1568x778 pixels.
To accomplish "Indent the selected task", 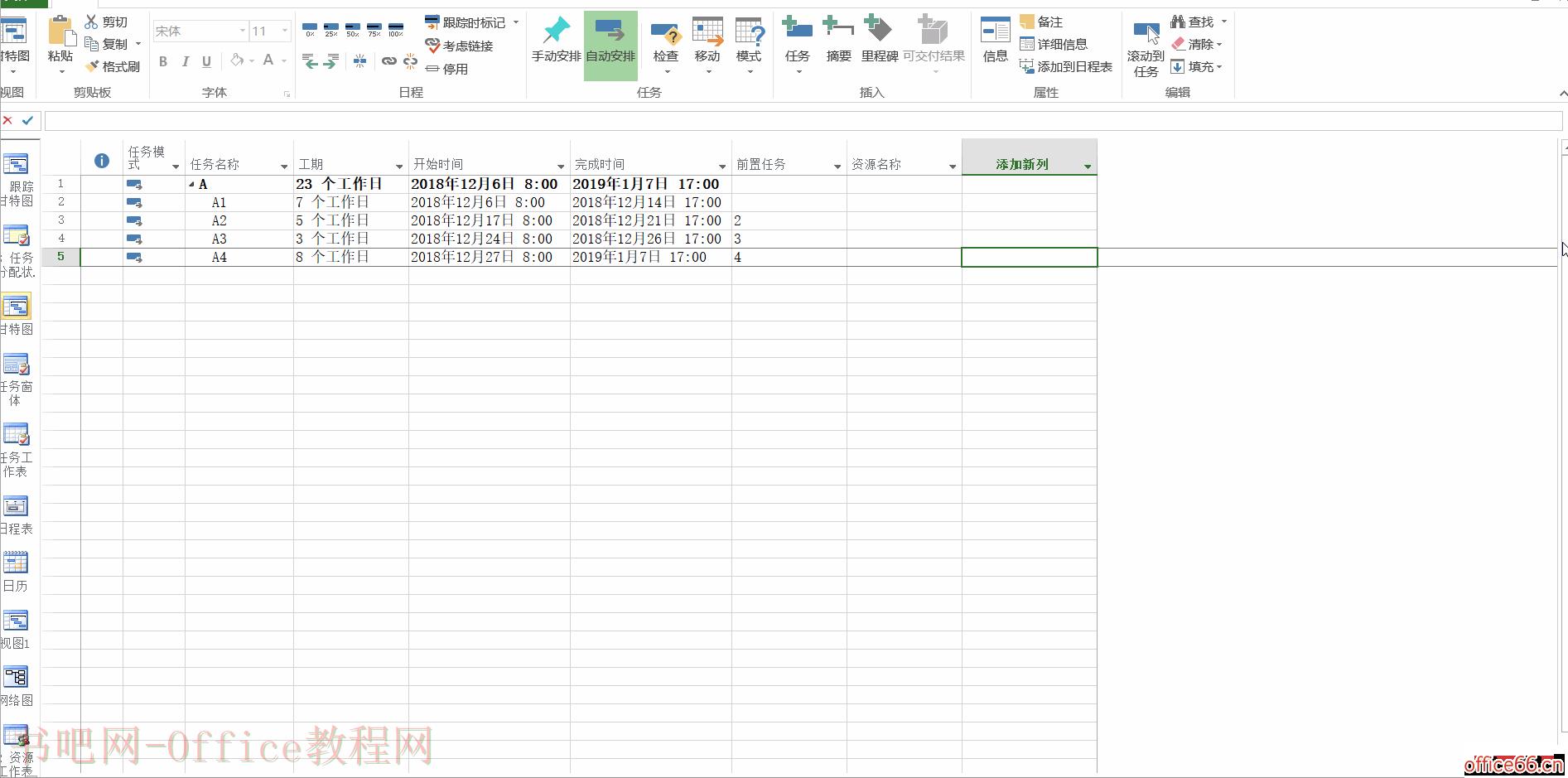I will (330, 60).
